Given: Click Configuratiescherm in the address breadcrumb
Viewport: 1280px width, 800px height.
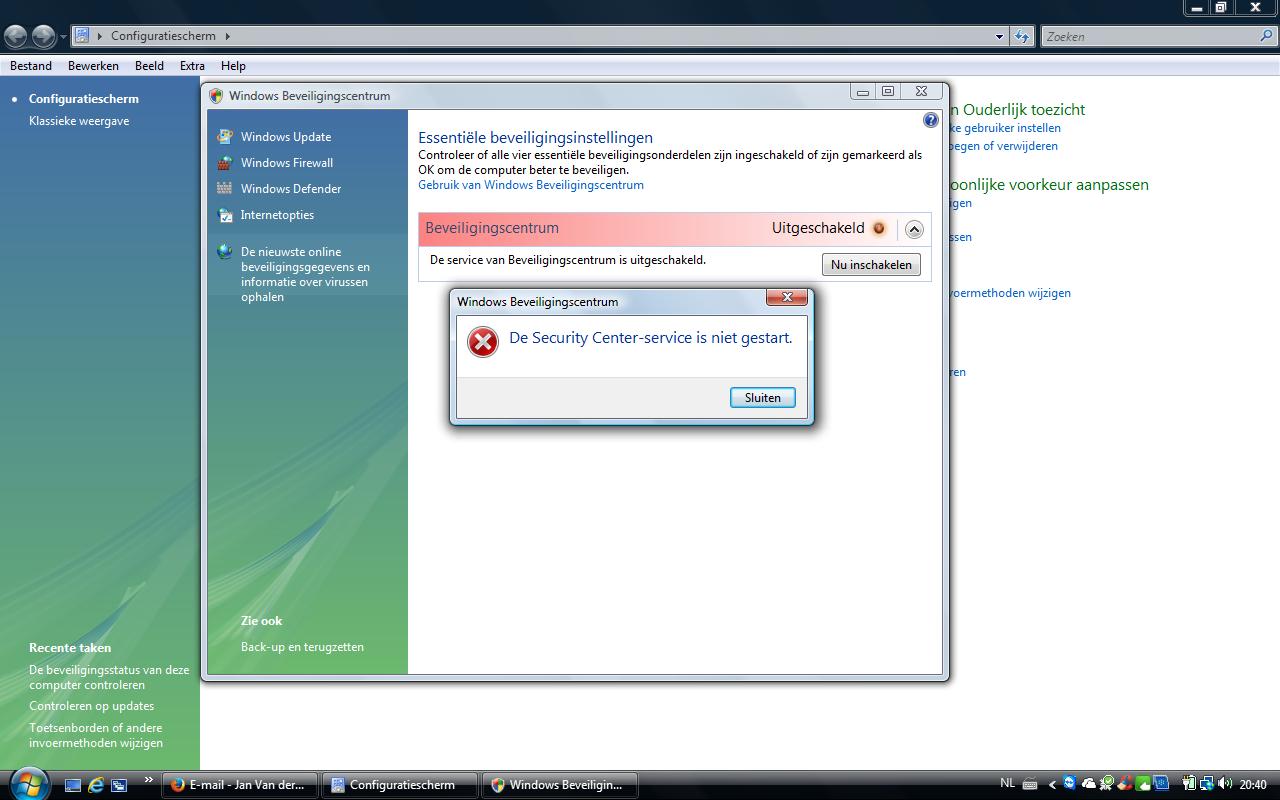Looking at the screenshot, I should pyautogui.click(x=163, y=36).
